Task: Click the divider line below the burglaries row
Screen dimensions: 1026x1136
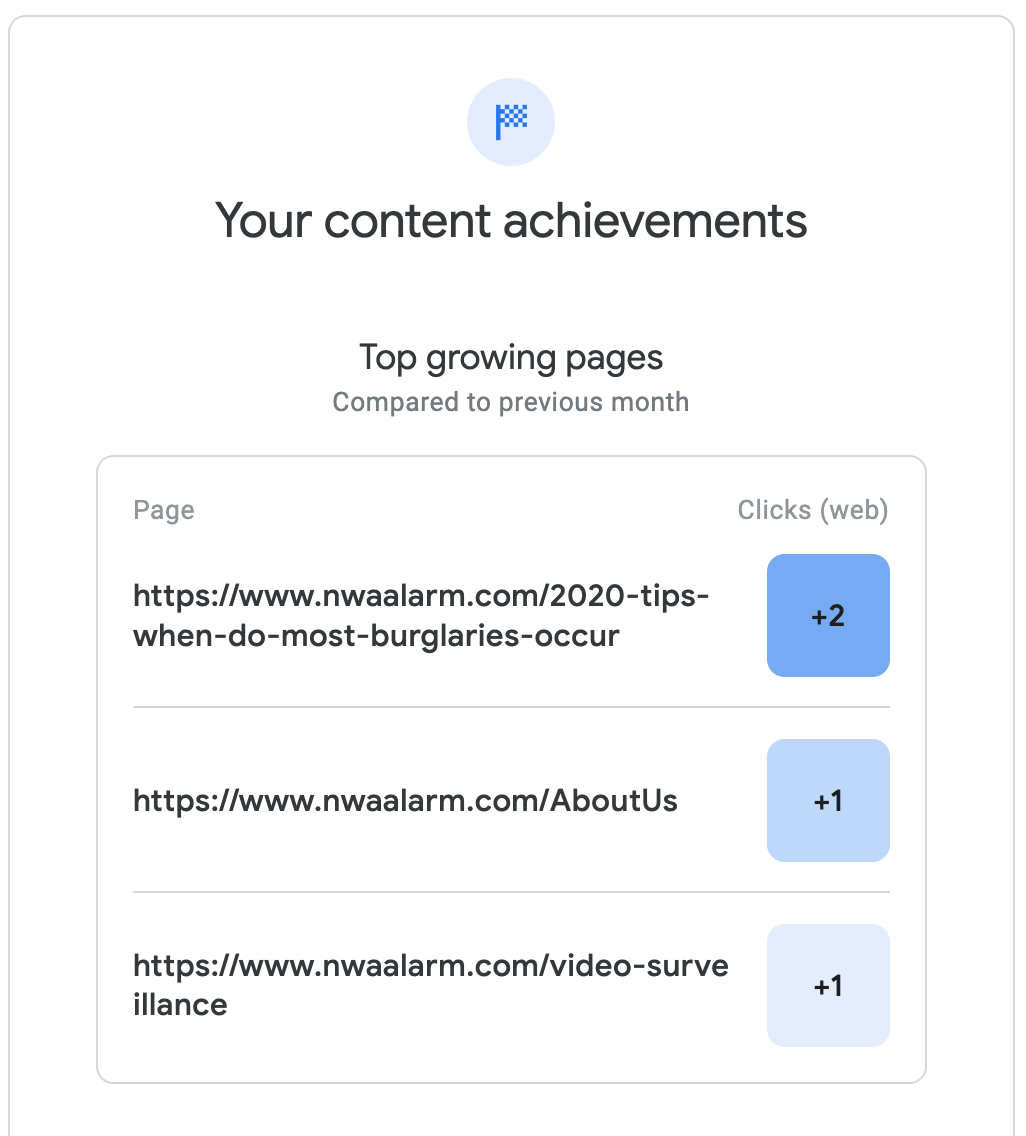Action: [450, 707]
